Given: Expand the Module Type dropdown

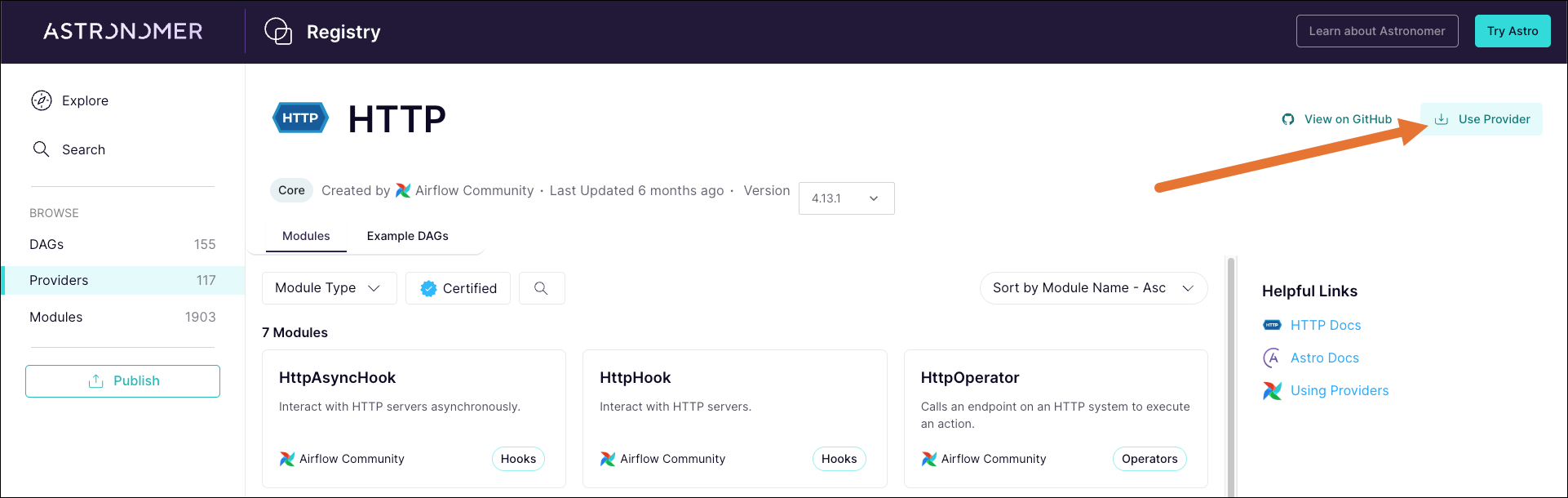Looking at the screenshot, I should [x=329, y=288].
